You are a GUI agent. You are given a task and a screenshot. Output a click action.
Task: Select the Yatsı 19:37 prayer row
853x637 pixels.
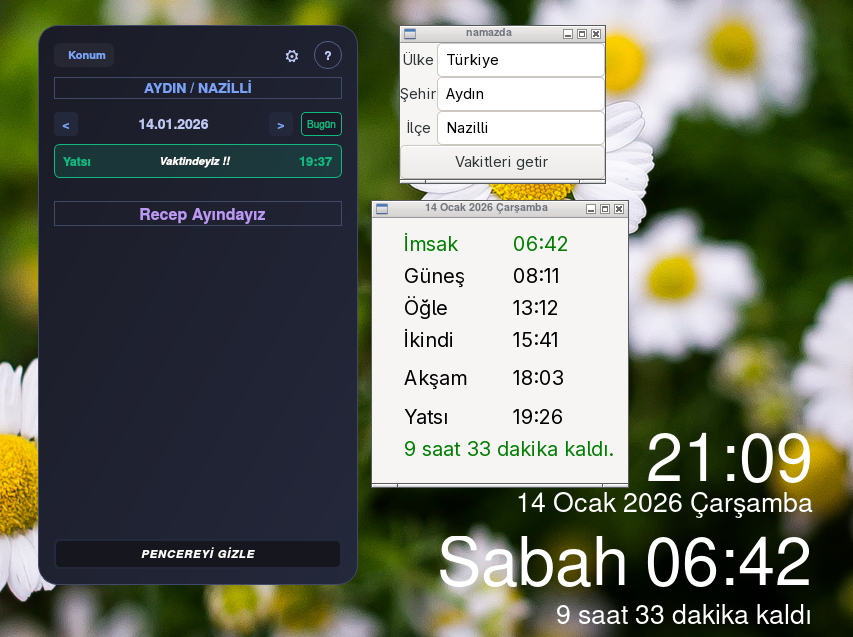(x=198, y=161)
